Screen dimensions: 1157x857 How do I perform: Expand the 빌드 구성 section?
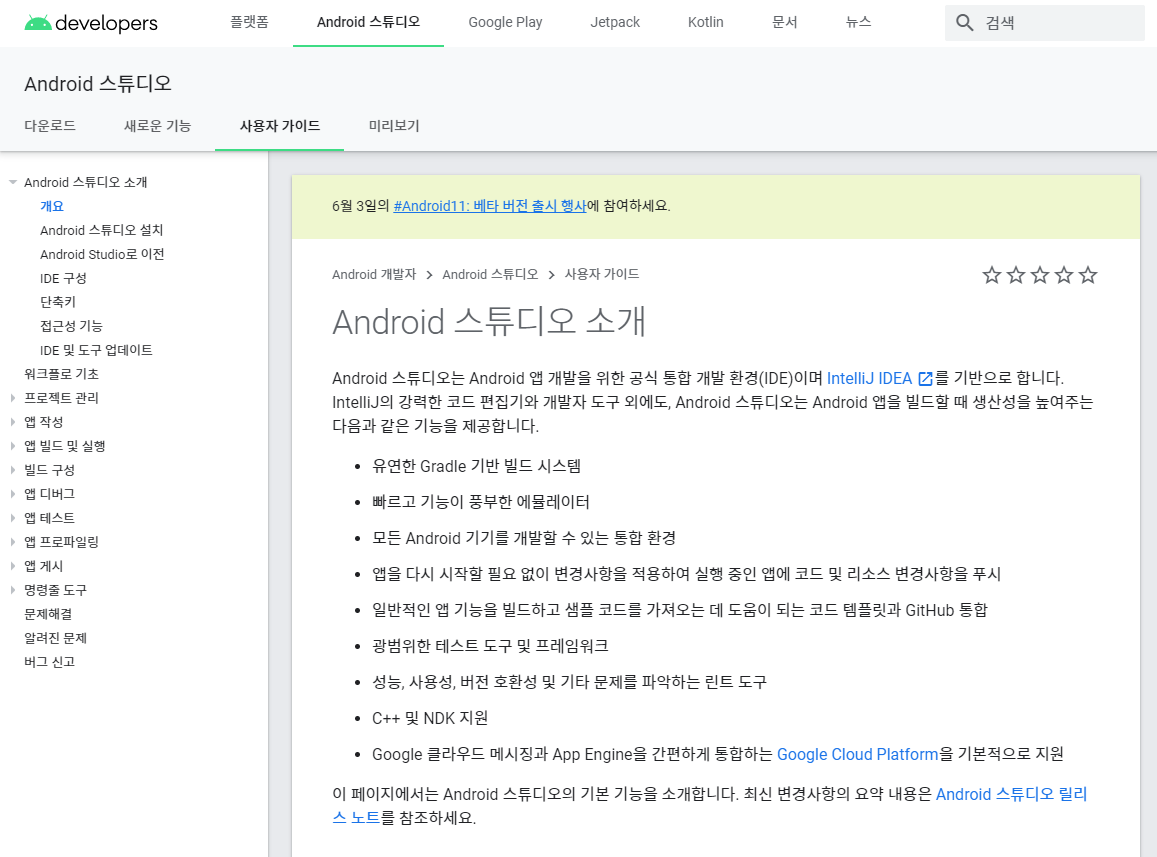(x=13, y=470)
